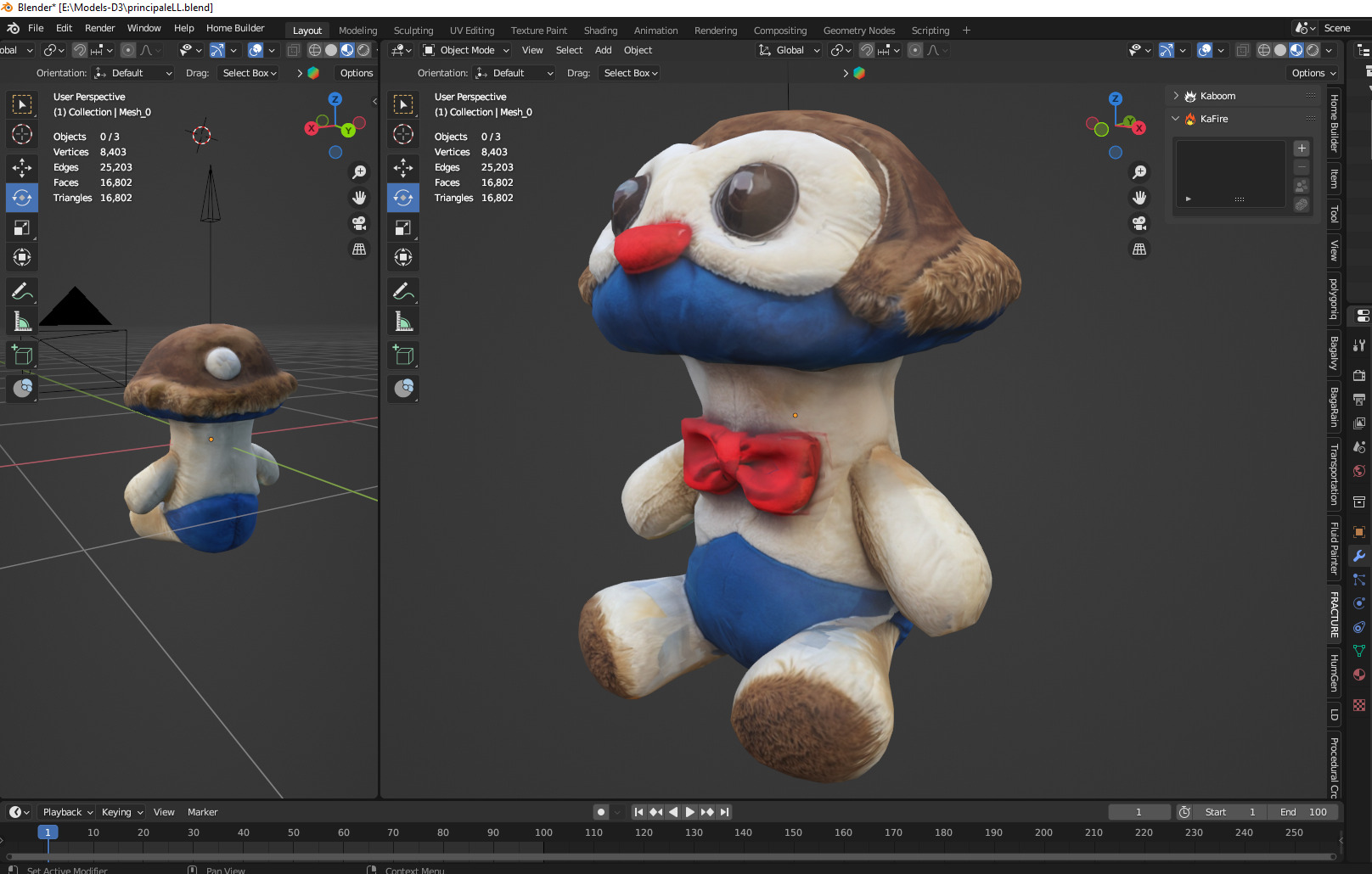Click the zoom magnifier in left viewport

359,172
